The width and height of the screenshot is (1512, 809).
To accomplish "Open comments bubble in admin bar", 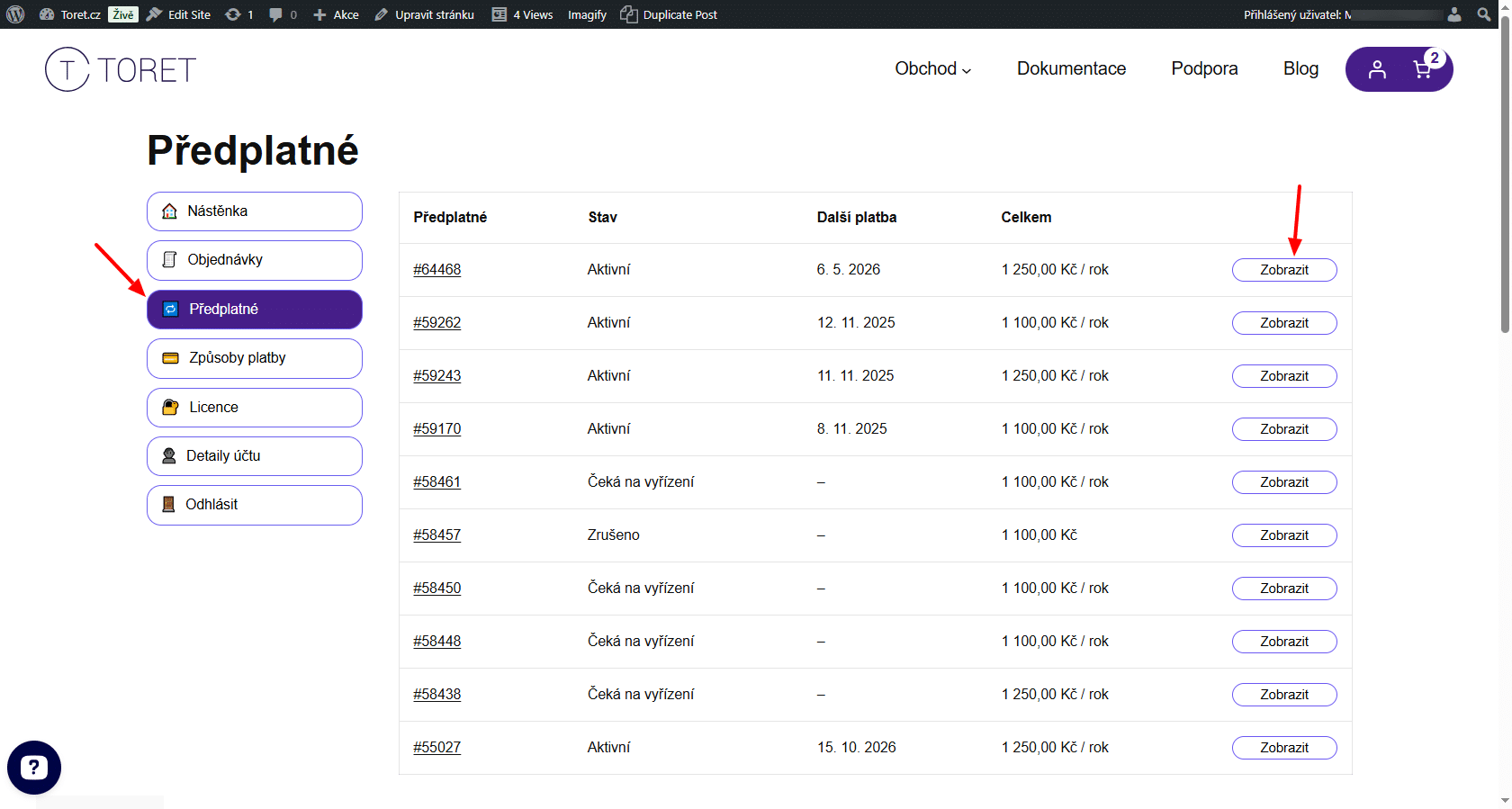I will (x=283, y=14).
